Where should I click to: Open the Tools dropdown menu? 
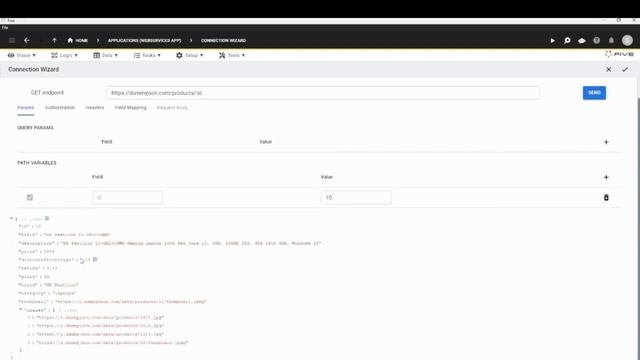click(232, 55)
